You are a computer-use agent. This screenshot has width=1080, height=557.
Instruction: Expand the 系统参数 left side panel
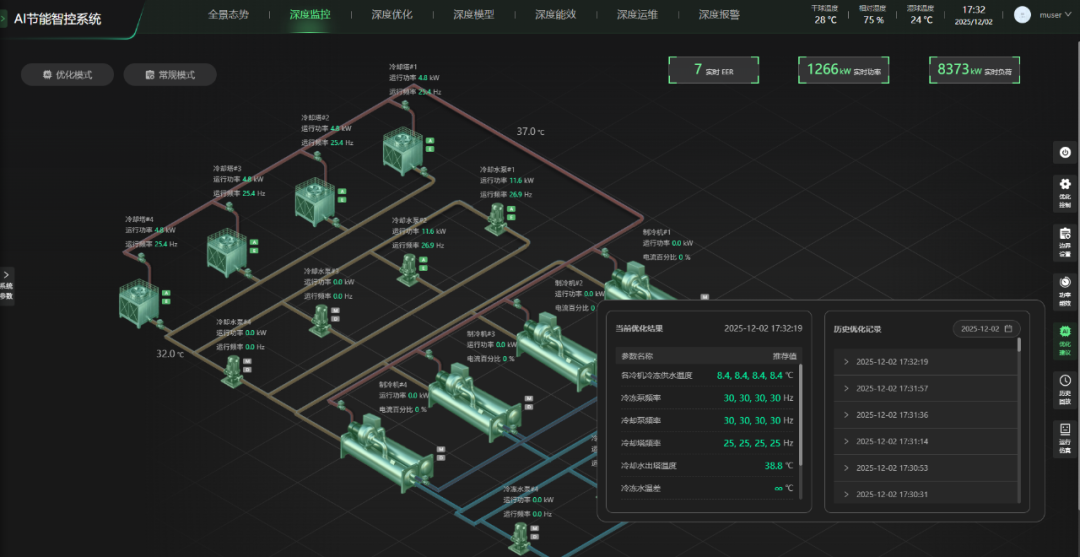click(x=7, y=284)
